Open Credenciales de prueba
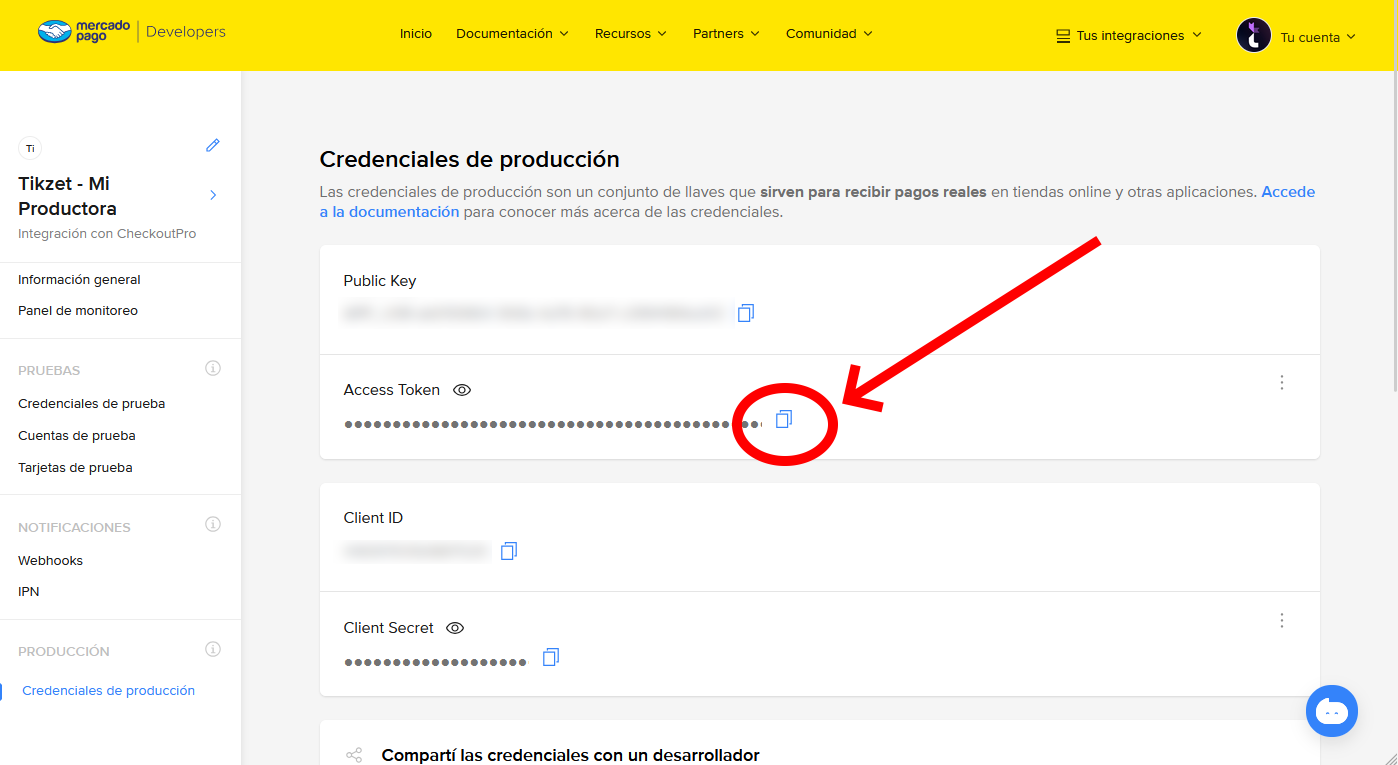The height and width of the screenshot is (765, 1398). tap(91, 404)
